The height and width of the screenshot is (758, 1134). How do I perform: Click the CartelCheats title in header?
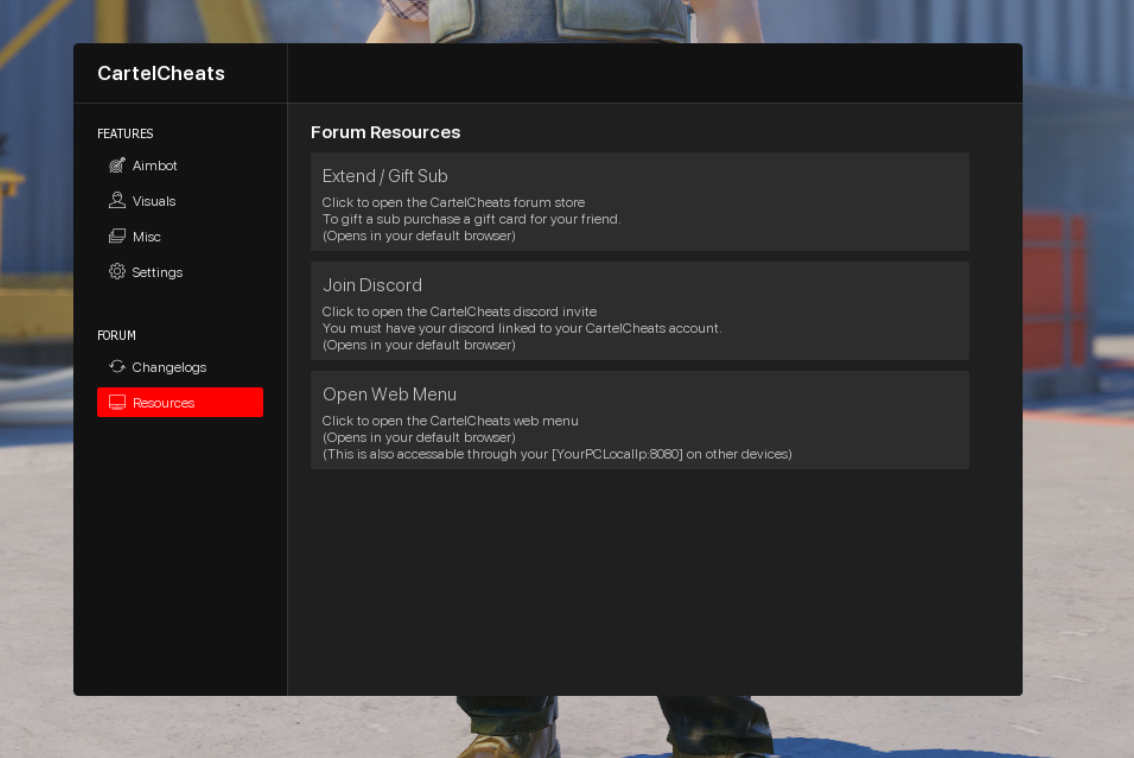click(161, 73)
